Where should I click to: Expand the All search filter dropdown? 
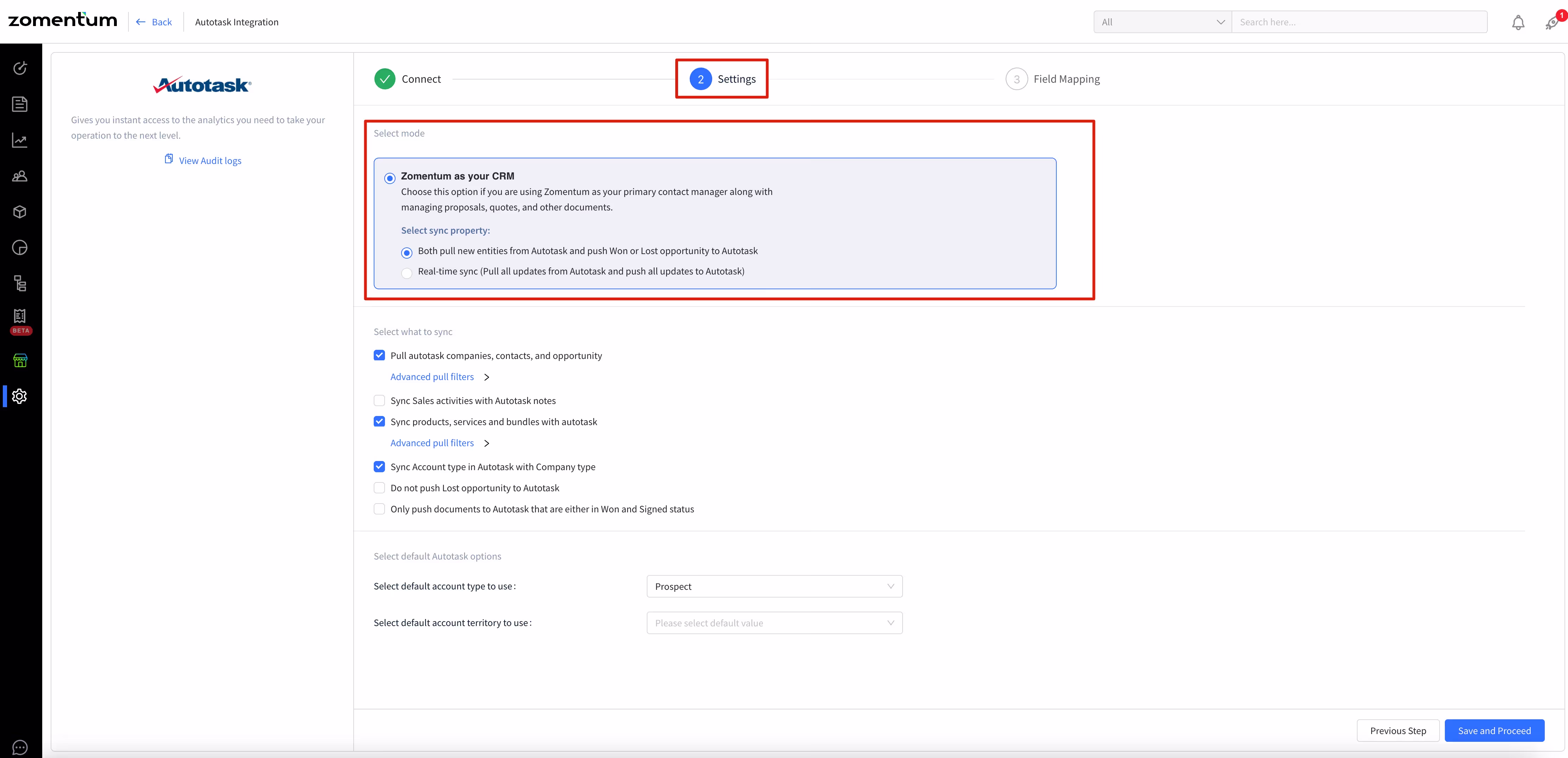[1162, 23]
